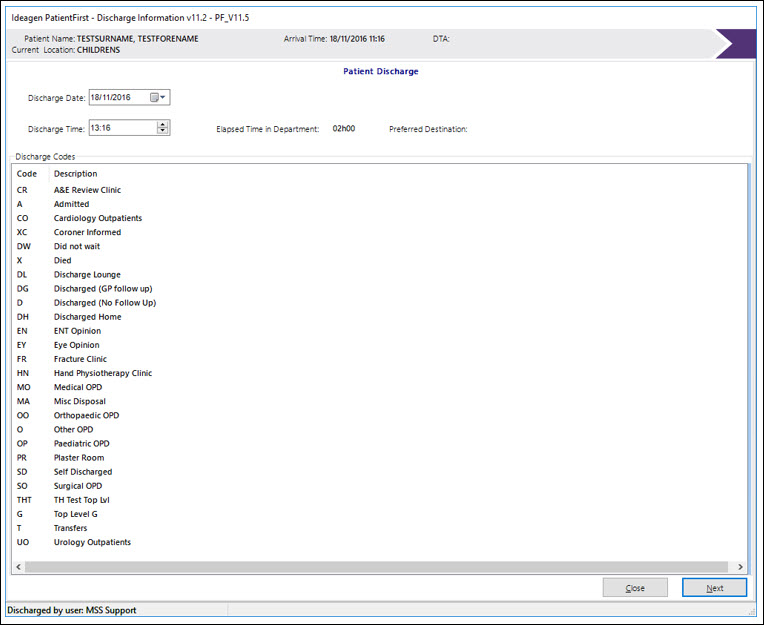The width and height of the screenshot is (764, 625).
Task: Increase discharge time with the up spinner arrow
Action: pyautogui.click(x=163, y=124)
